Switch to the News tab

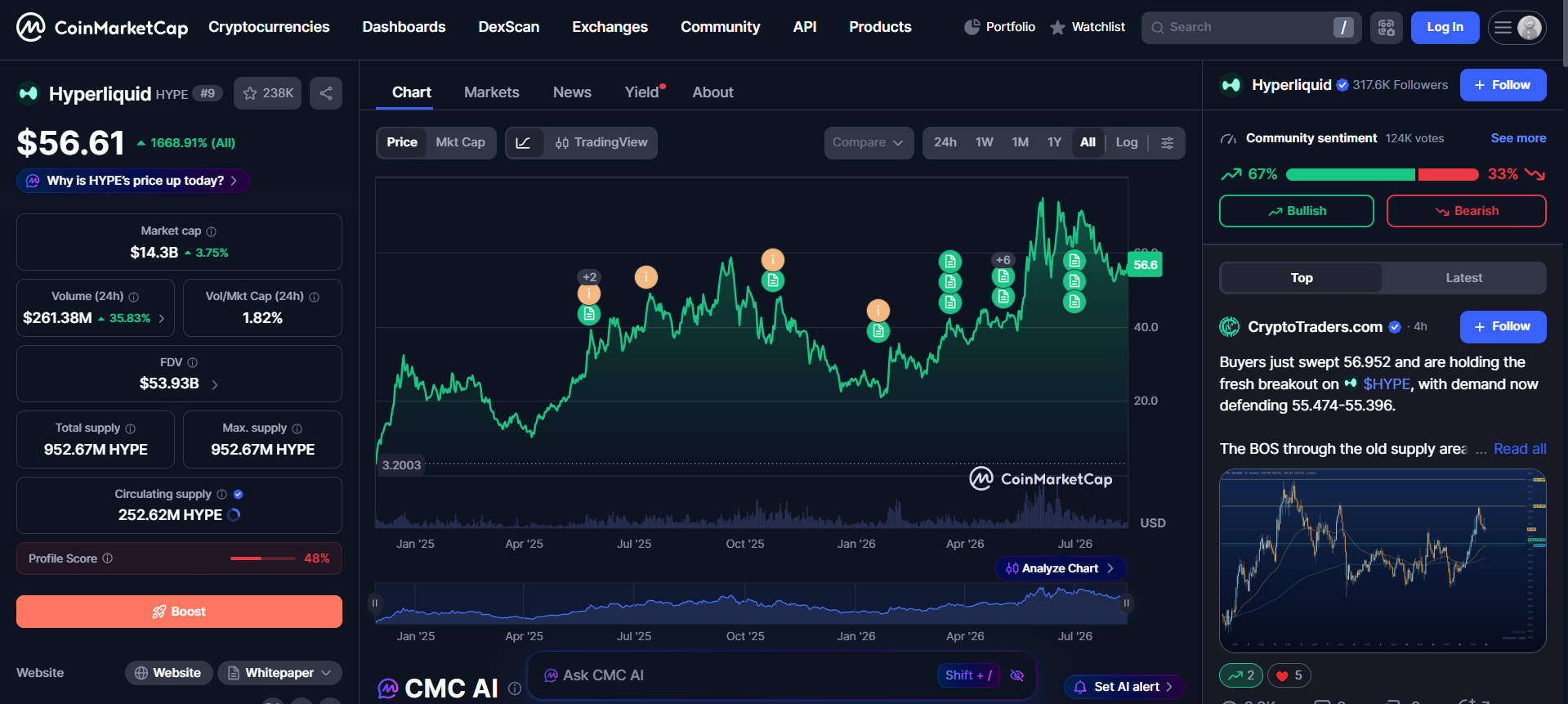tap(572, 92)
